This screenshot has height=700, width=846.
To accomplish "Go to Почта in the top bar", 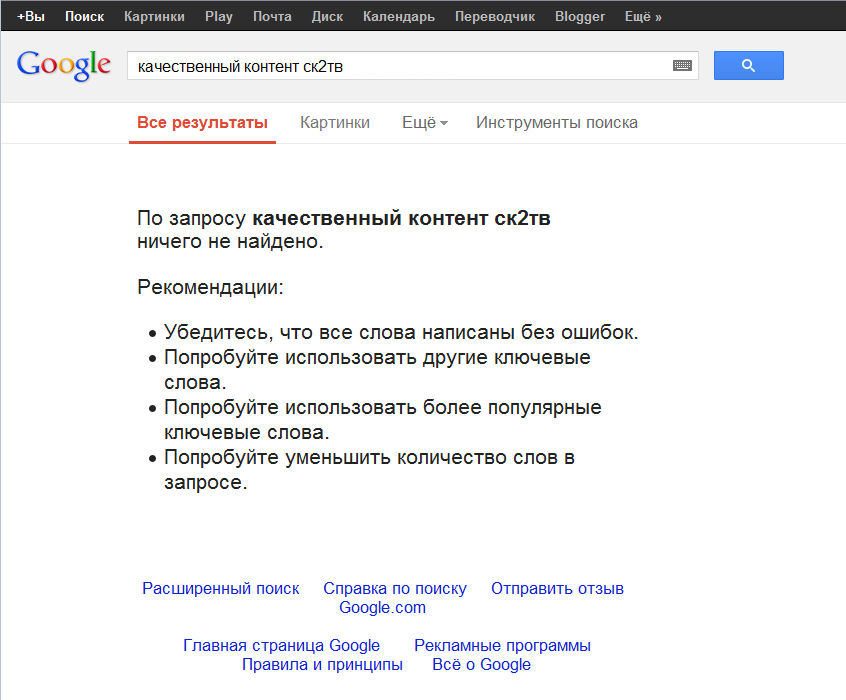I will click(272, 16).
